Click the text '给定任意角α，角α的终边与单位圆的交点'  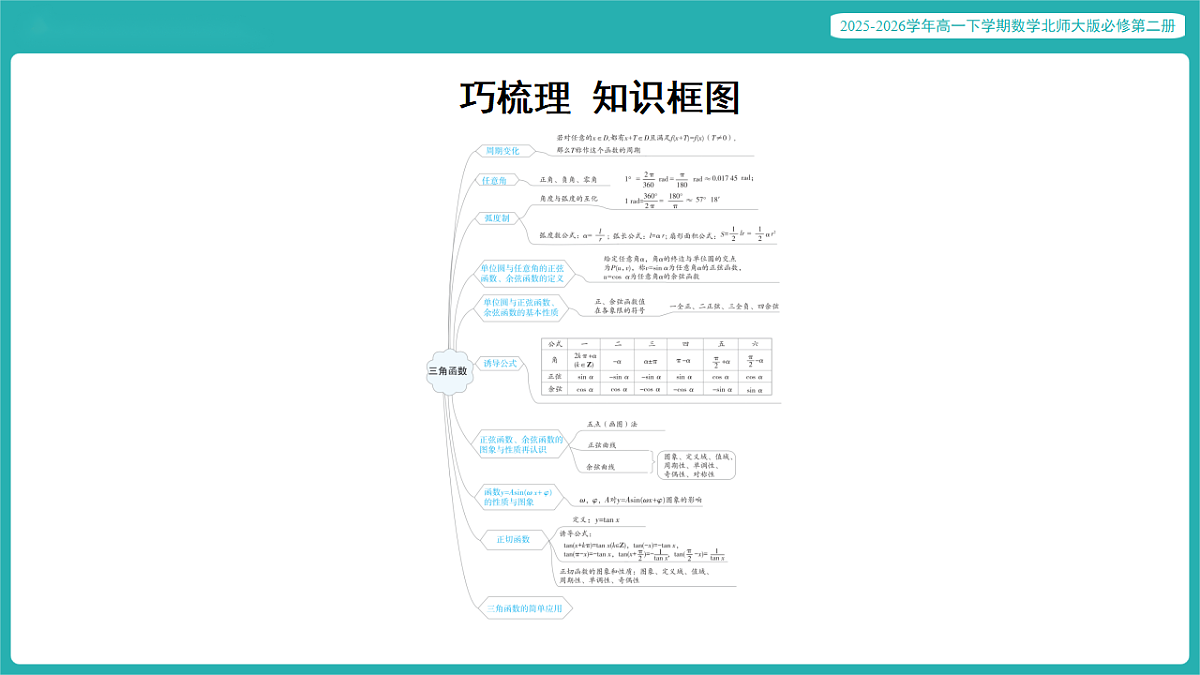[x=669, y=259]
